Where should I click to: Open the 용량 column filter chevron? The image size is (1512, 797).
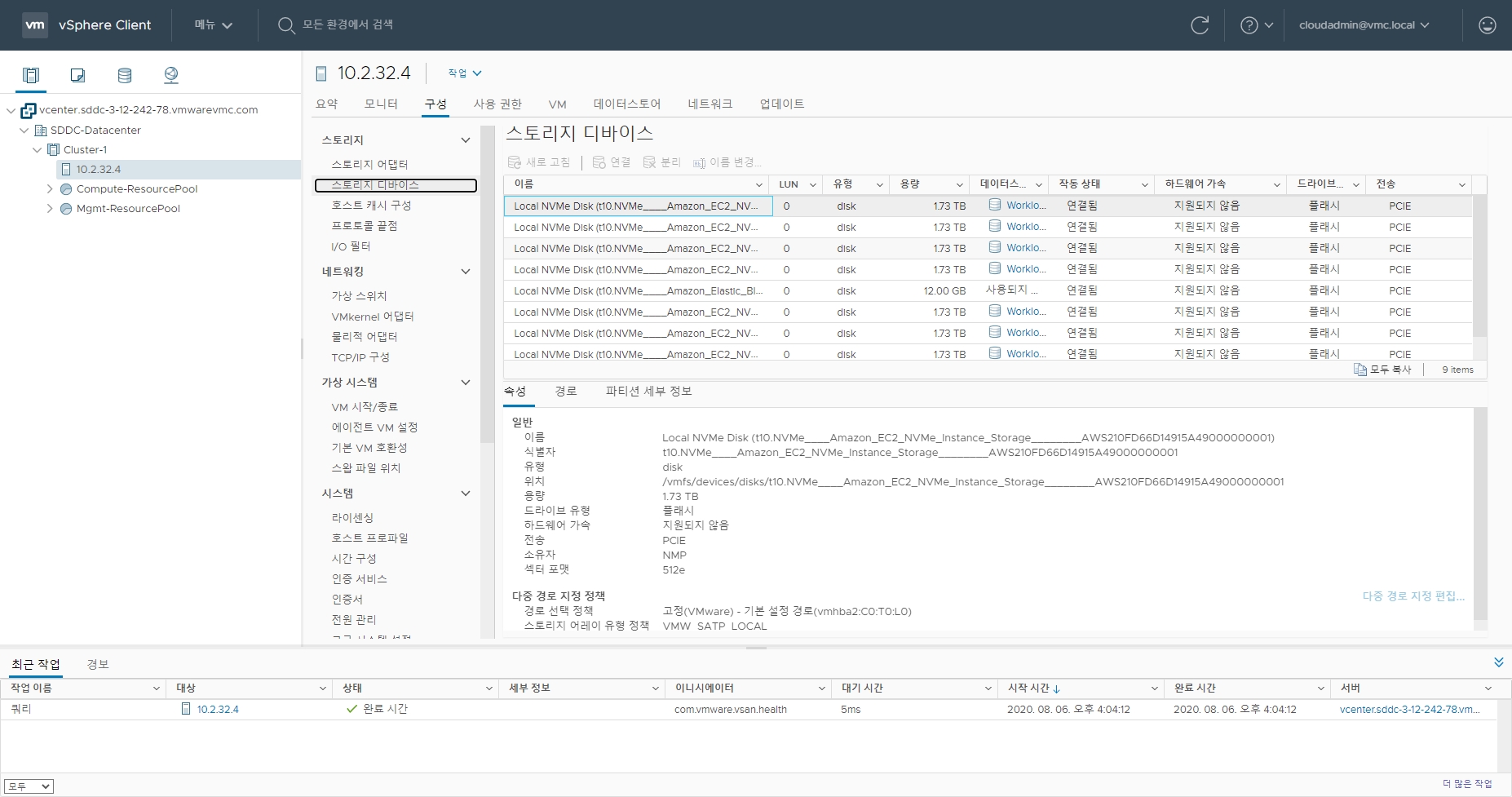pos(960,185)
